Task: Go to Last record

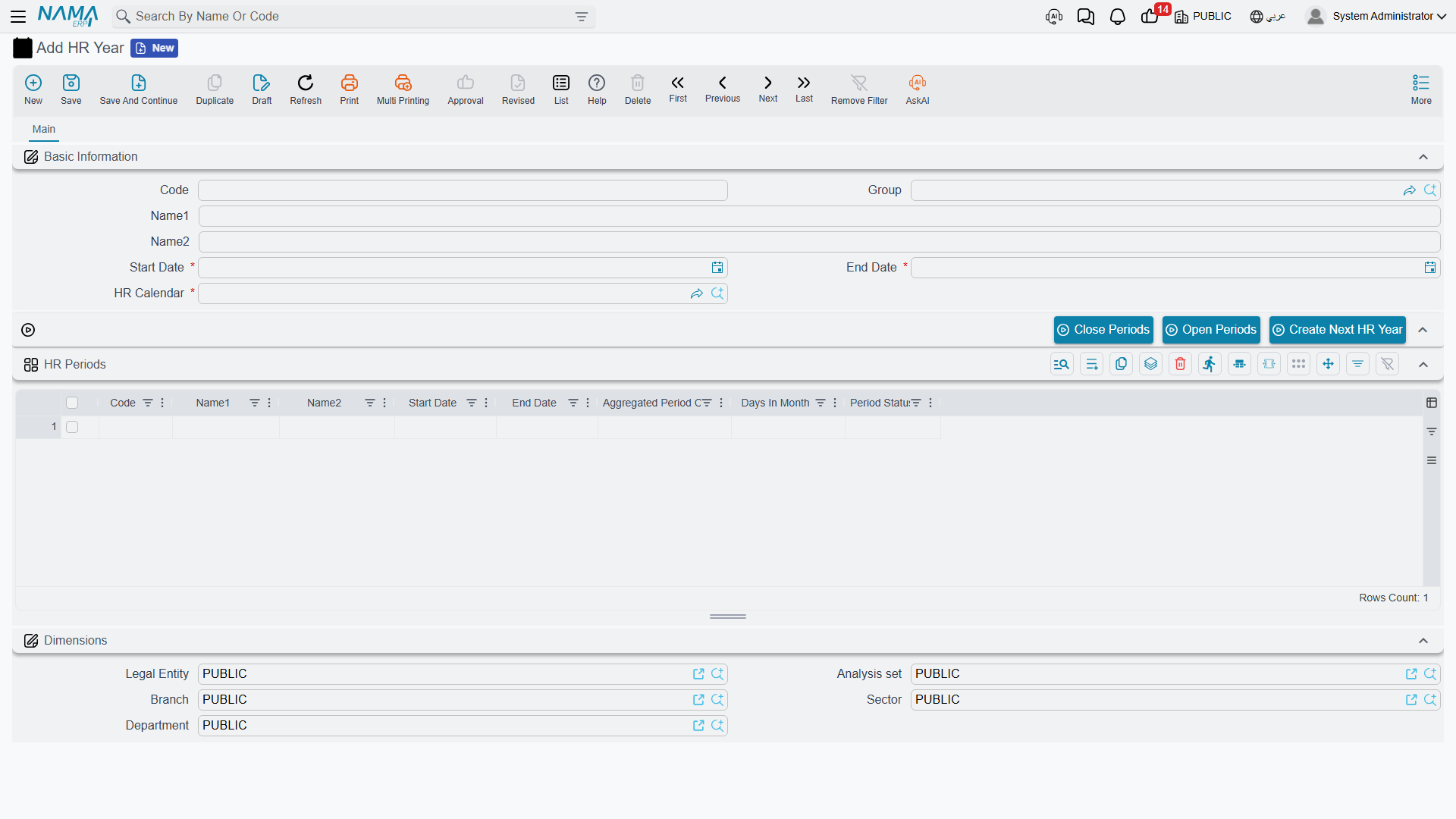Action: [804, 89]
